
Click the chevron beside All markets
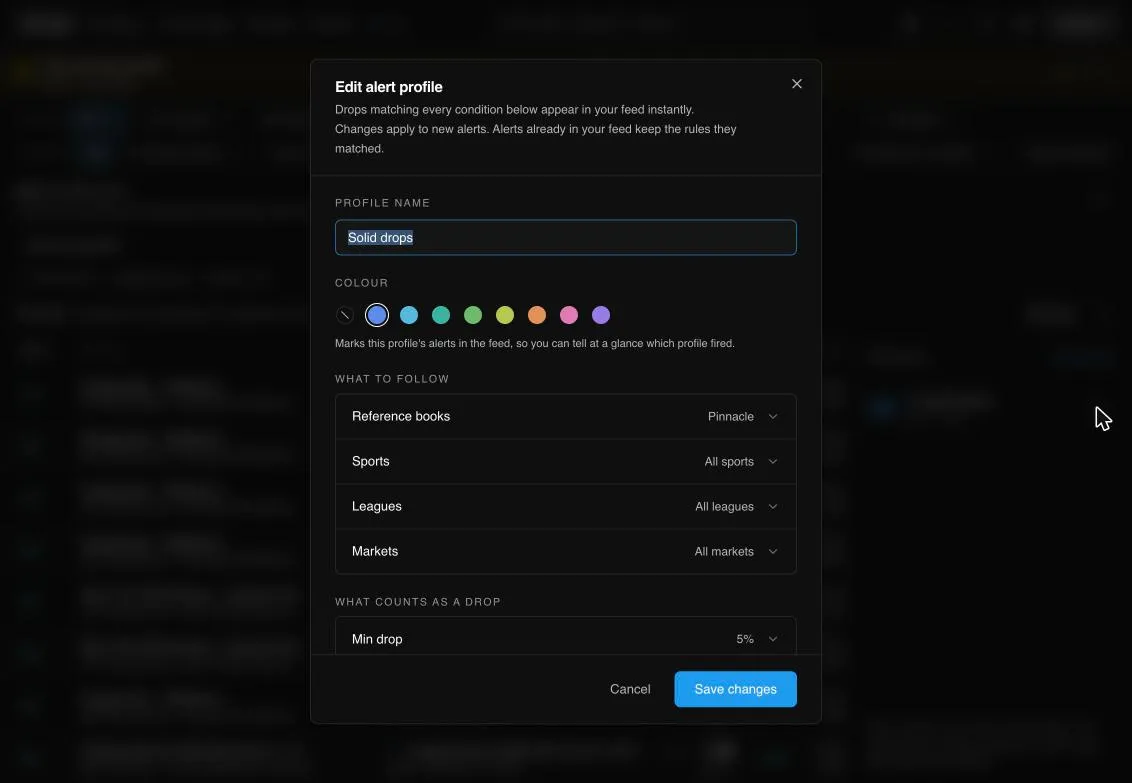(773, 551)
